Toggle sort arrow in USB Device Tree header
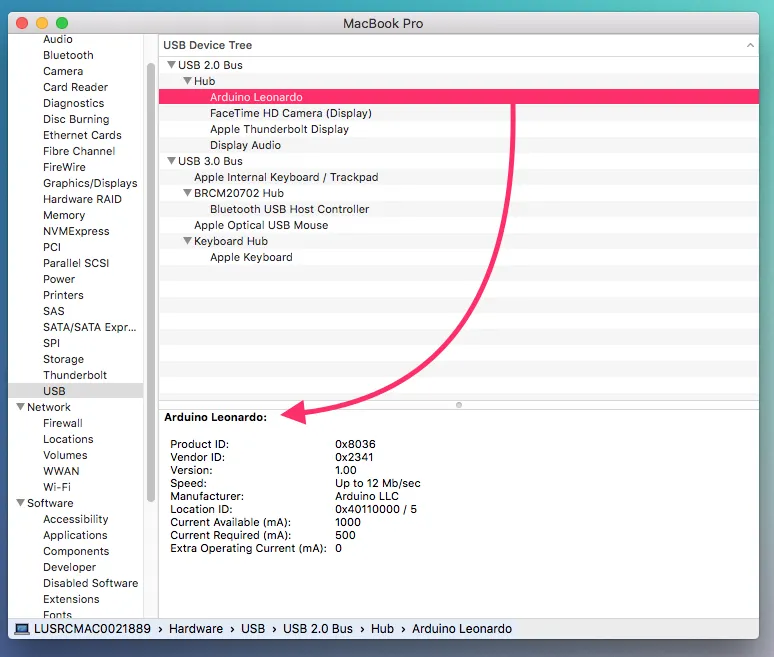Screen dimensions: 774x657 click(x=750, y=45)
